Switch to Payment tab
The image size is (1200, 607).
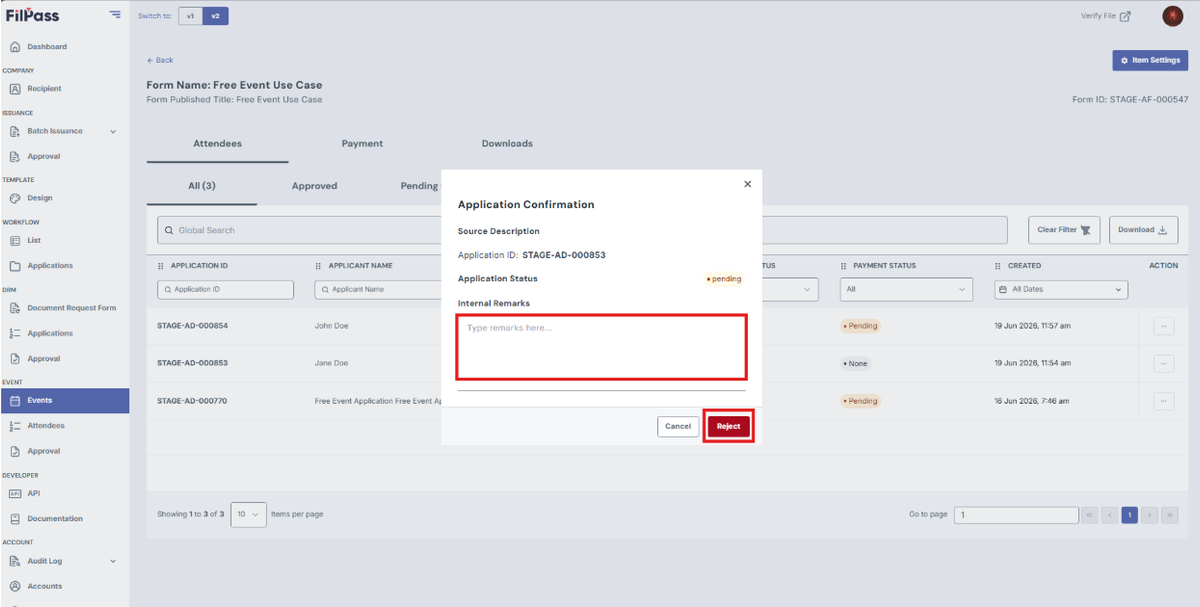coord(362,144)
